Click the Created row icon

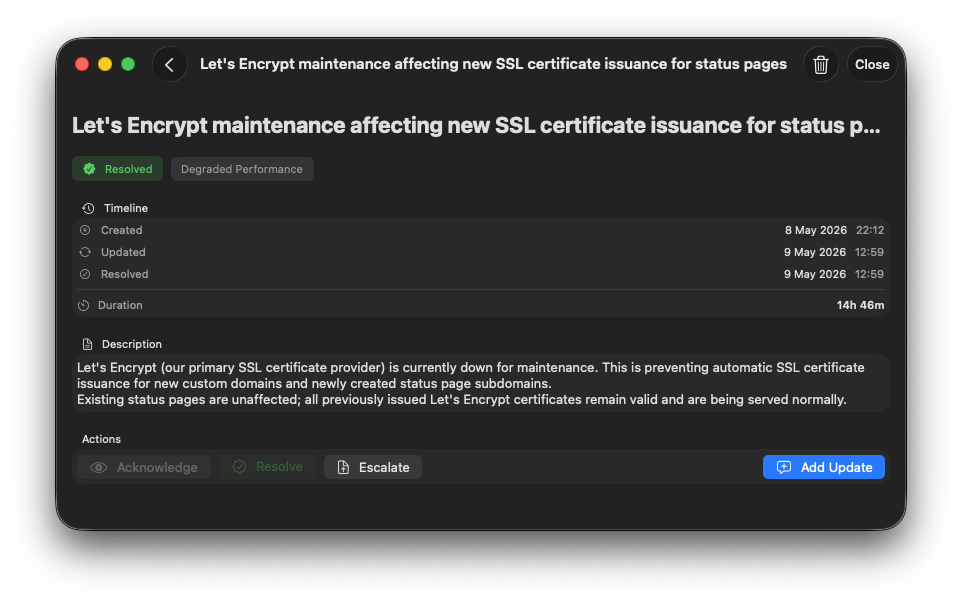(x=85, y=230)
